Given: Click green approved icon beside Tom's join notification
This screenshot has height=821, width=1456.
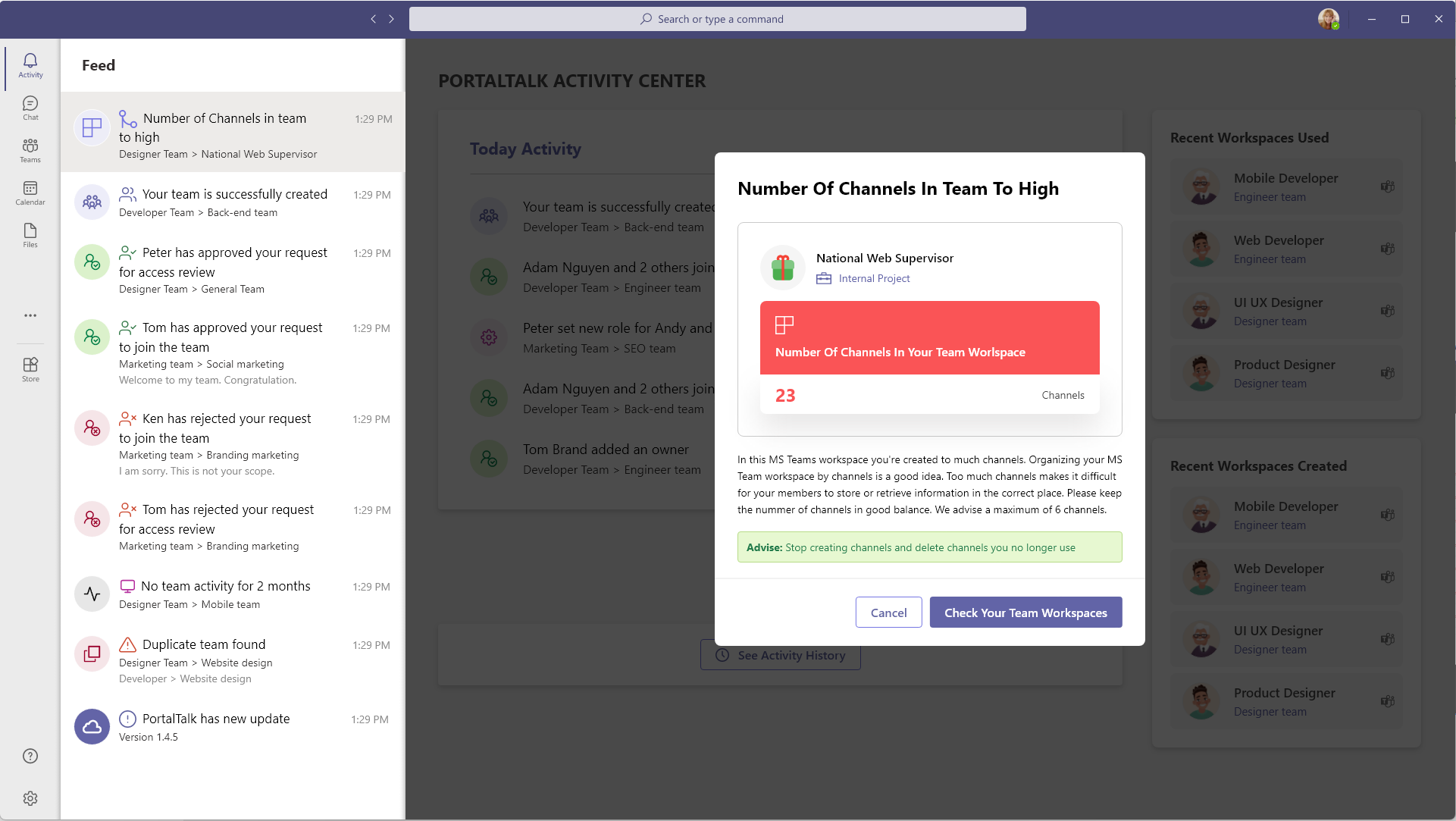Looking at the screenshot, I should (x=92, y=337).
